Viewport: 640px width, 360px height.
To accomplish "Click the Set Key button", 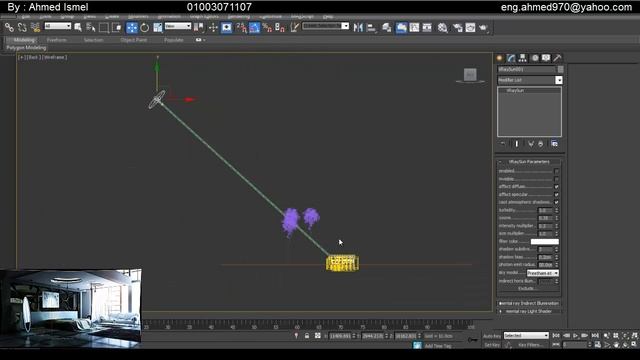I will (491, 345).
